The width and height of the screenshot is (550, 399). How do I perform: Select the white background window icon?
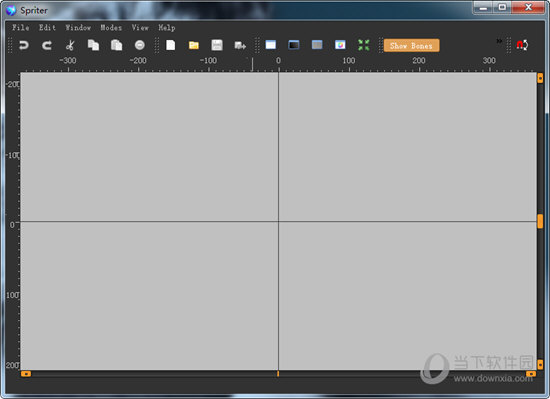(270, 45)
